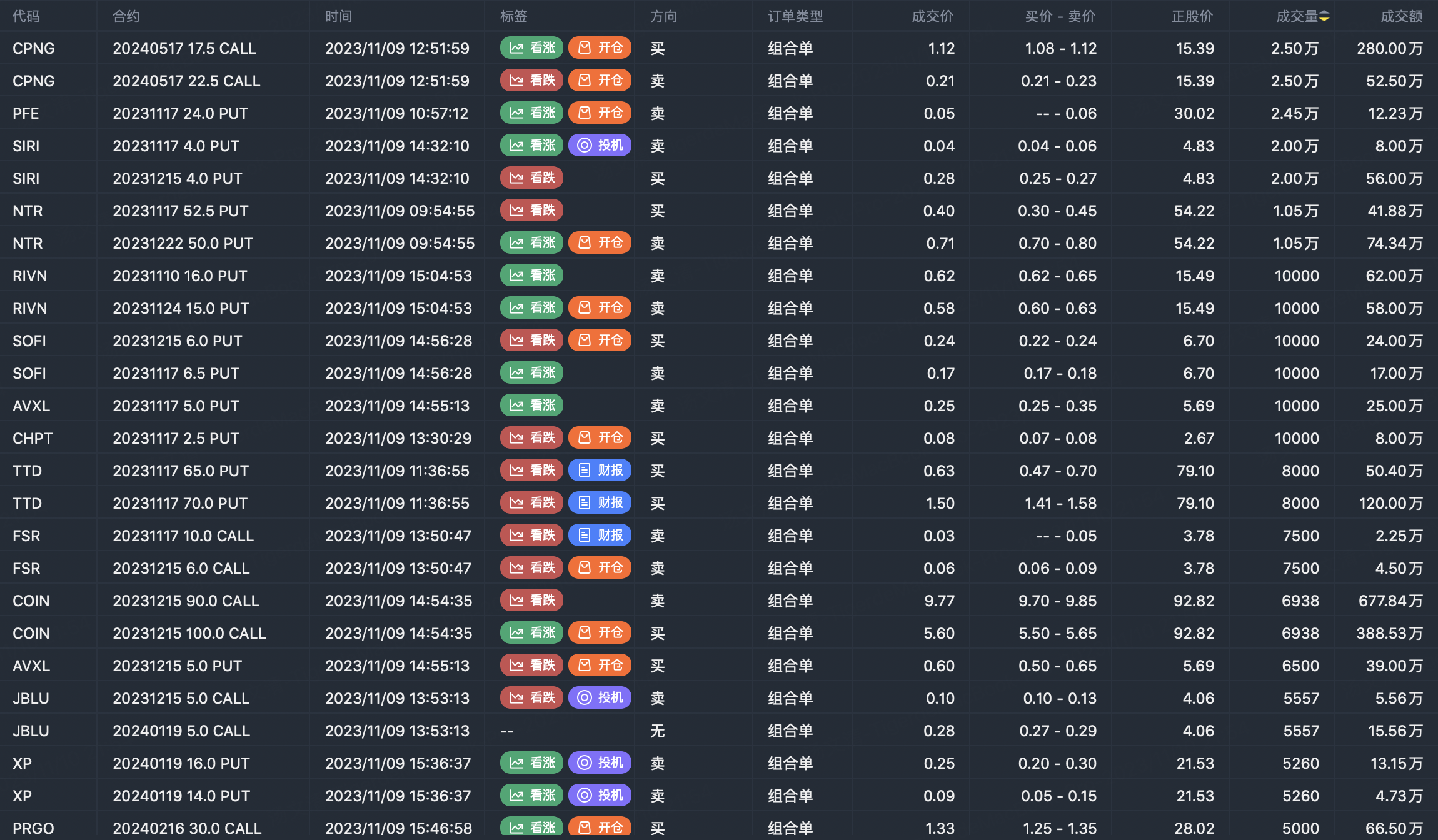This screenshot has width=1438, height=840.
Task: Click 看跌 tag on SOFI 6.0 PUT row
Action: (x=531, y=341)
